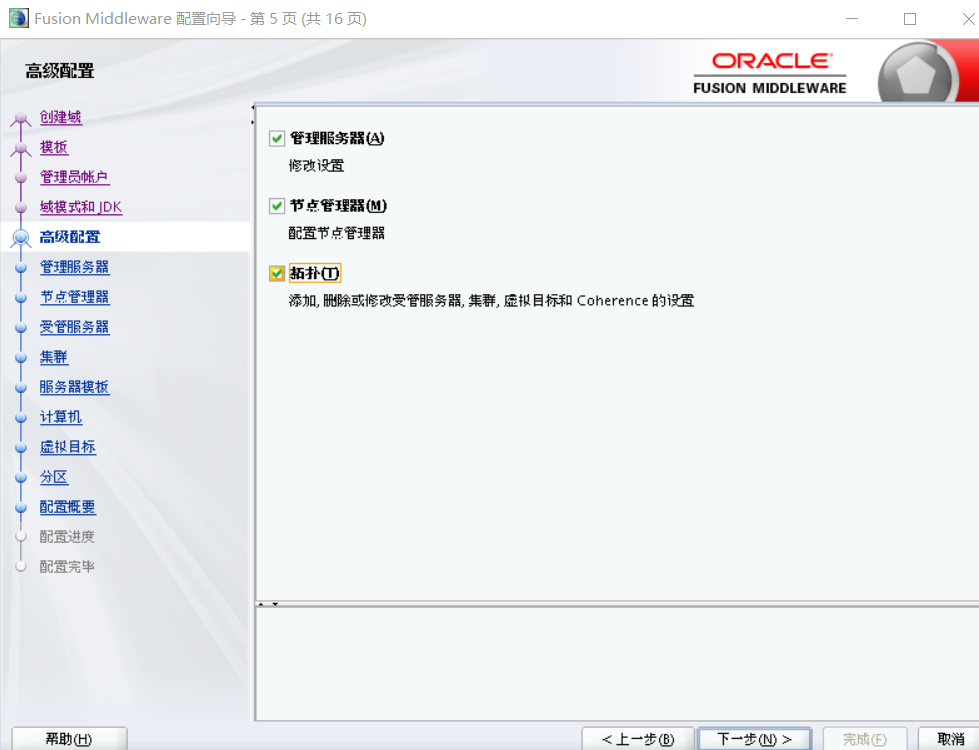
Task: Click the horizontal splitter above the bottom panel
Action: [600, 604]
